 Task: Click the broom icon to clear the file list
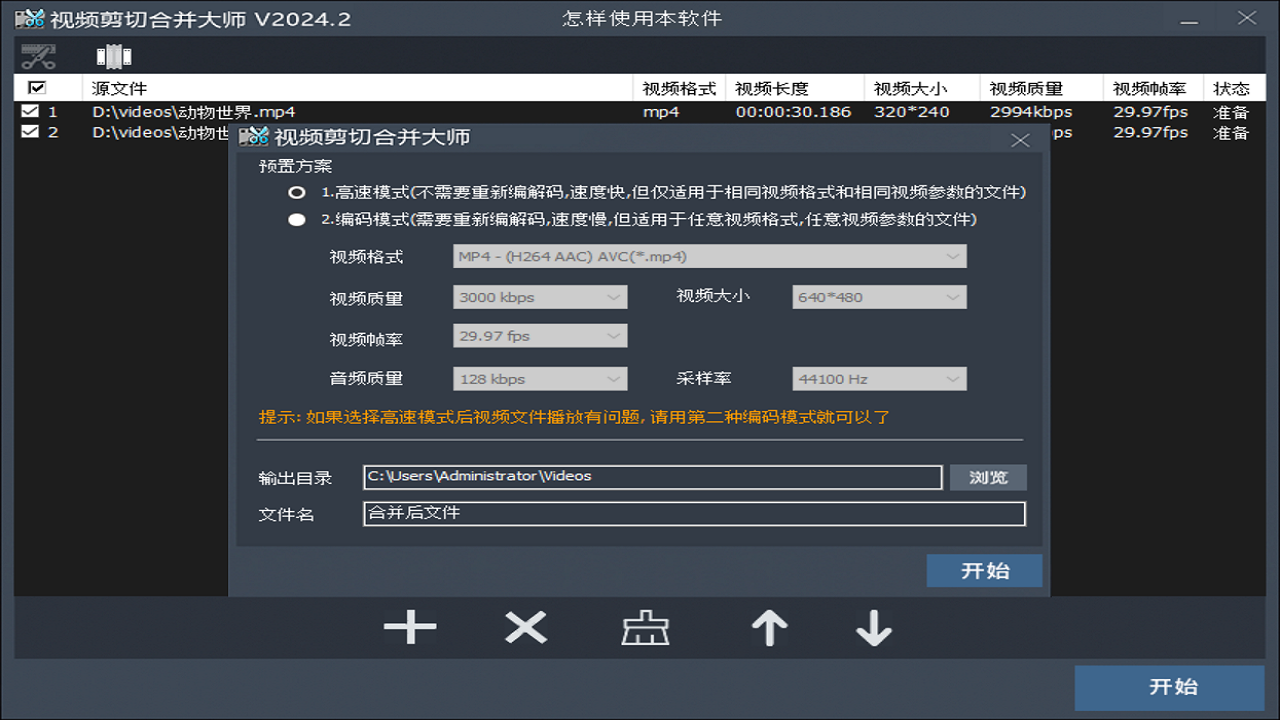point(645,628)
